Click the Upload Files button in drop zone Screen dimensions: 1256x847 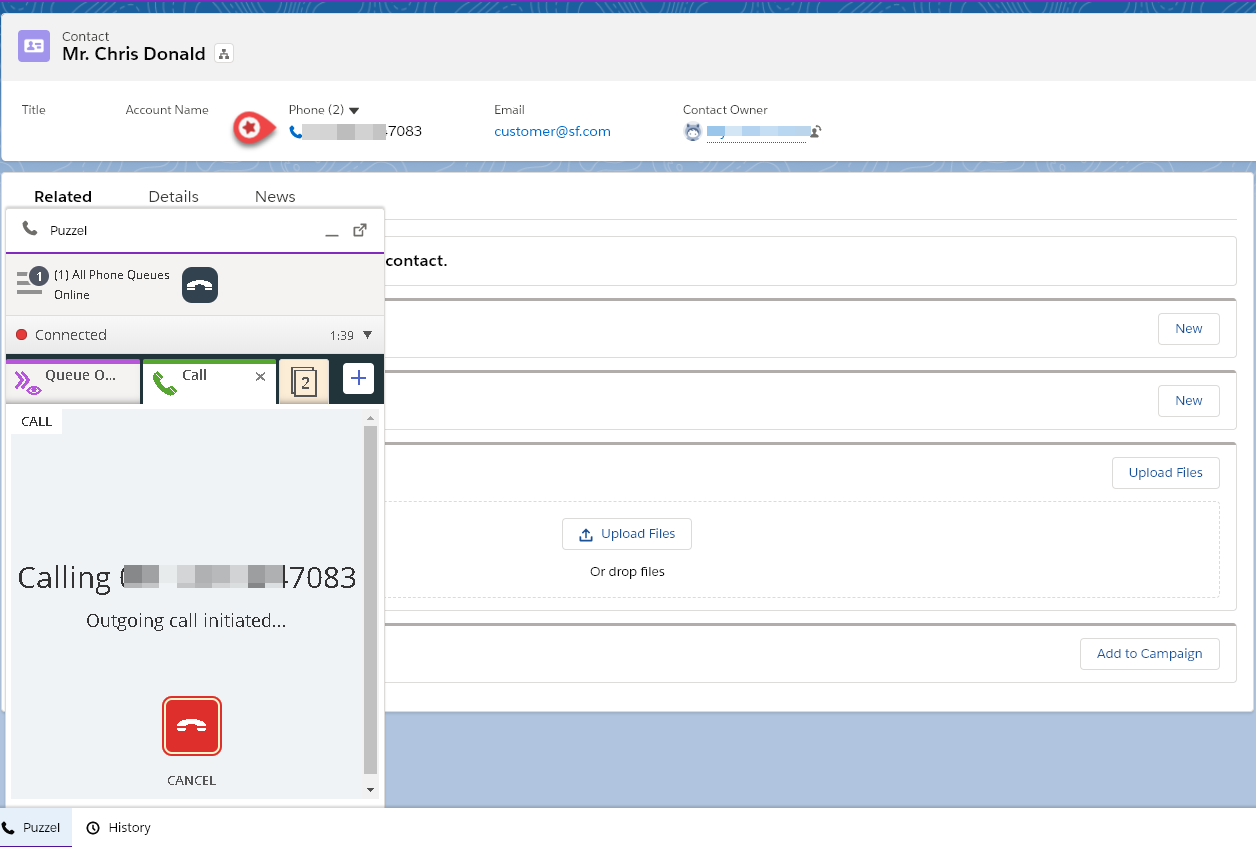(626, 534)
